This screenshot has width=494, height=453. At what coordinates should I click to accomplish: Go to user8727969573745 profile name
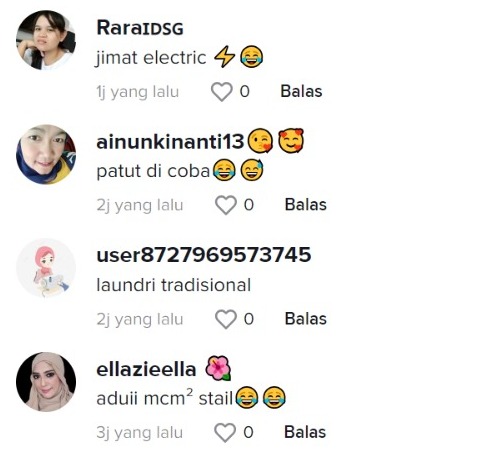204,255
